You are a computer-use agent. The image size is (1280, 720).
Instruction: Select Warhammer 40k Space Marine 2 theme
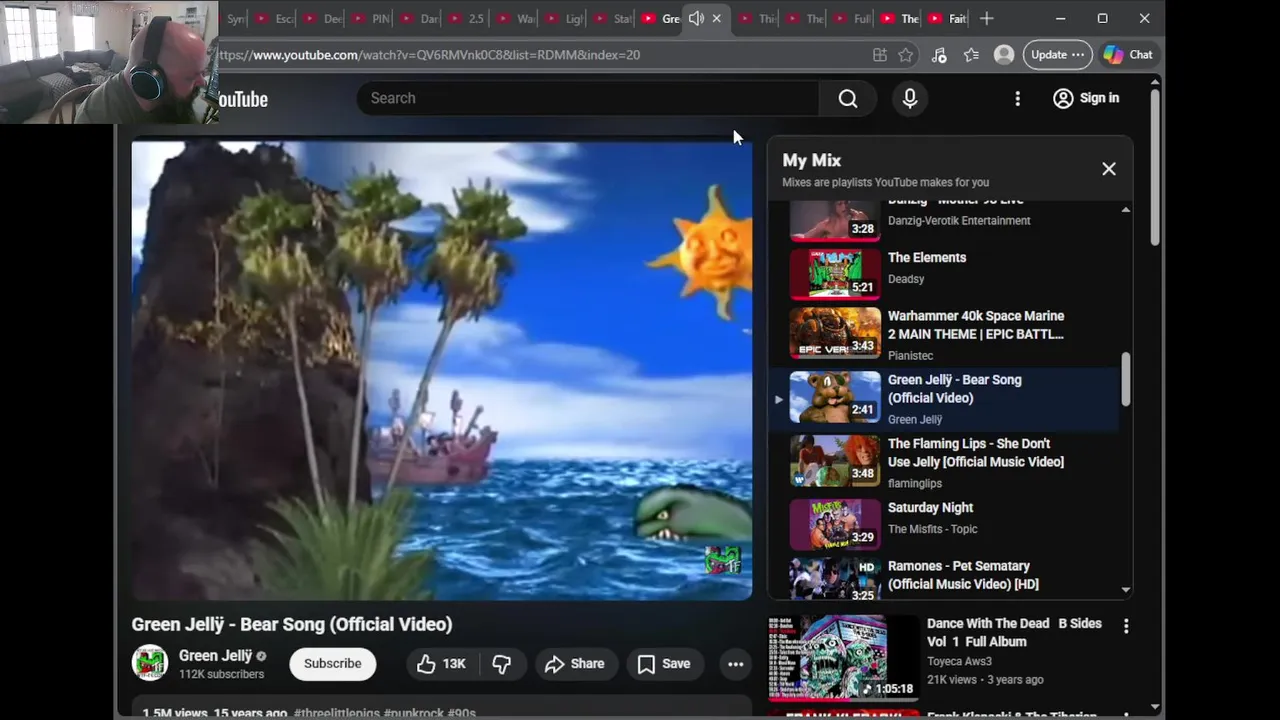pyautogui.click(x=944, y=333)
